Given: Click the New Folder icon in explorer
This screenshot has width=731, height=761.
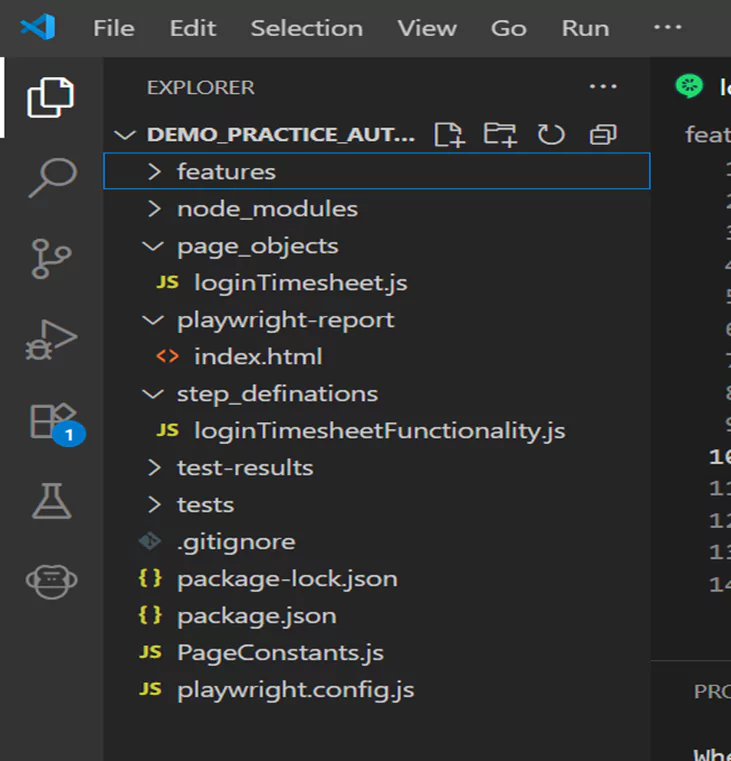Looking at the screenshot, I should (500, 135).
